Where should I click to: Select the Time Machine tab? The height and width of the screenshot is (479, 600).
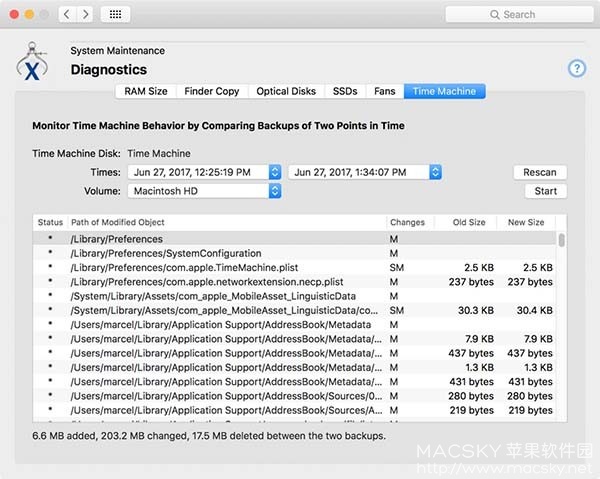(444, 91)
